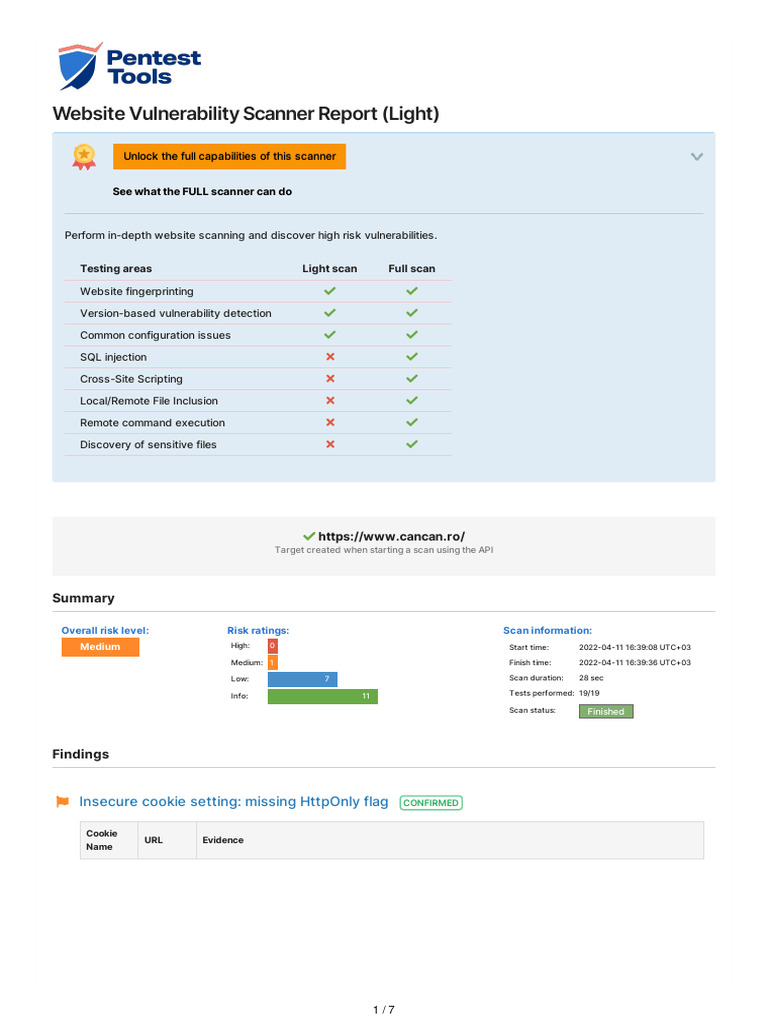Click Unlock the full capabilities button

pos(229,157)
